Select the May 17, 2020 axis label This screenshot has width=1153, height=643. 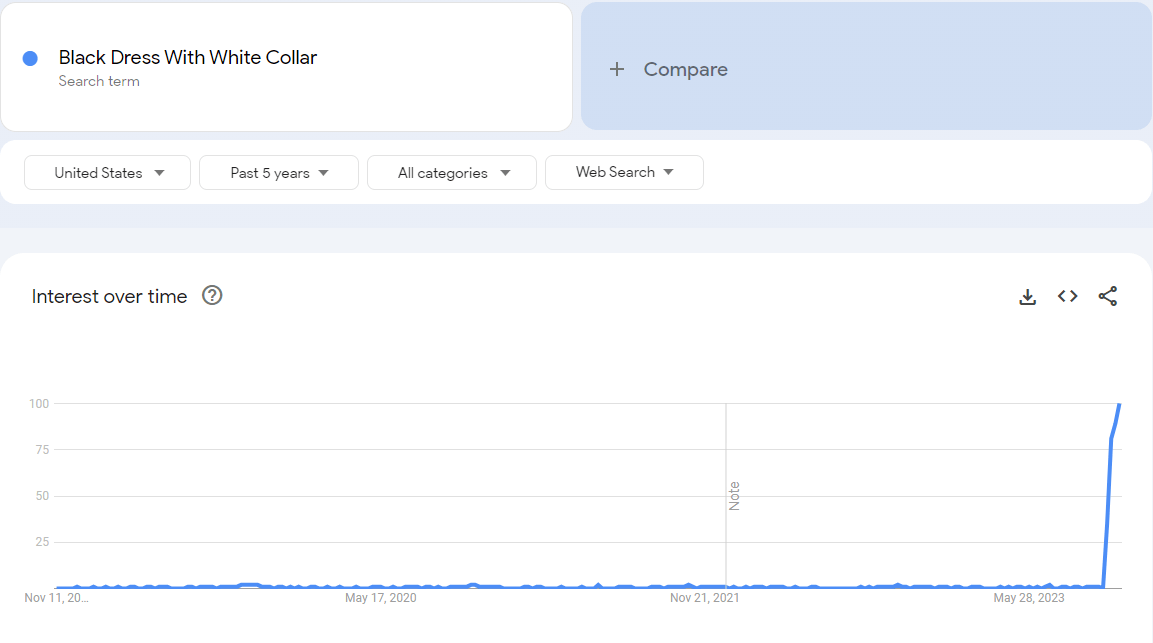click(x=380, y=598)
